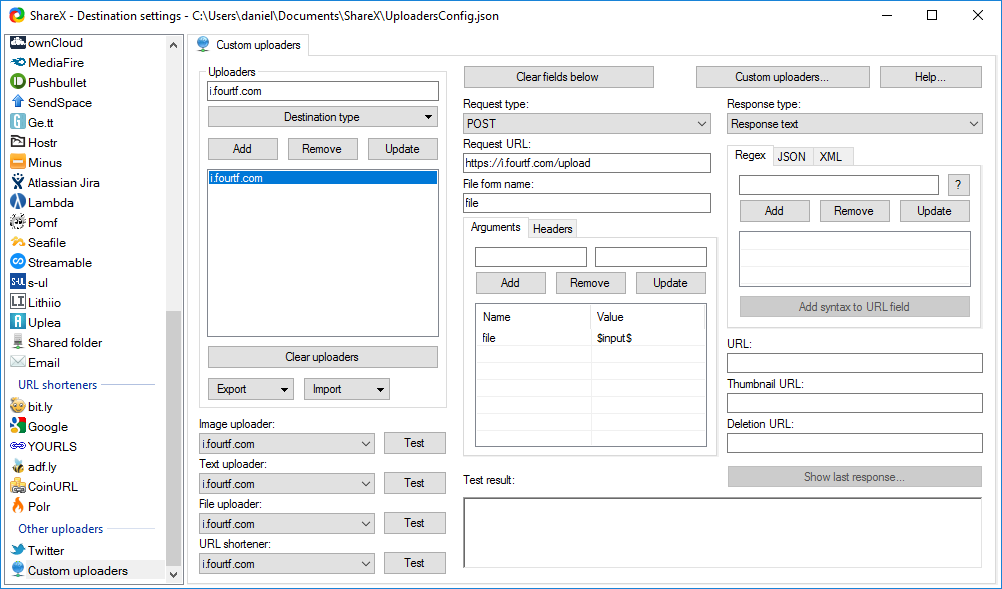Select the Arguments tab
1002x589 pixels.
tap(495, 227)
